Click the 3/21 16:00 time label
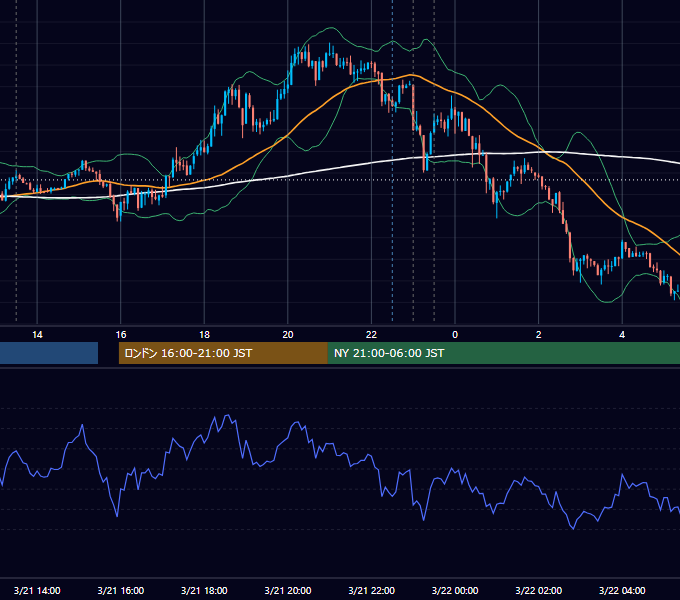 (121, 590)
